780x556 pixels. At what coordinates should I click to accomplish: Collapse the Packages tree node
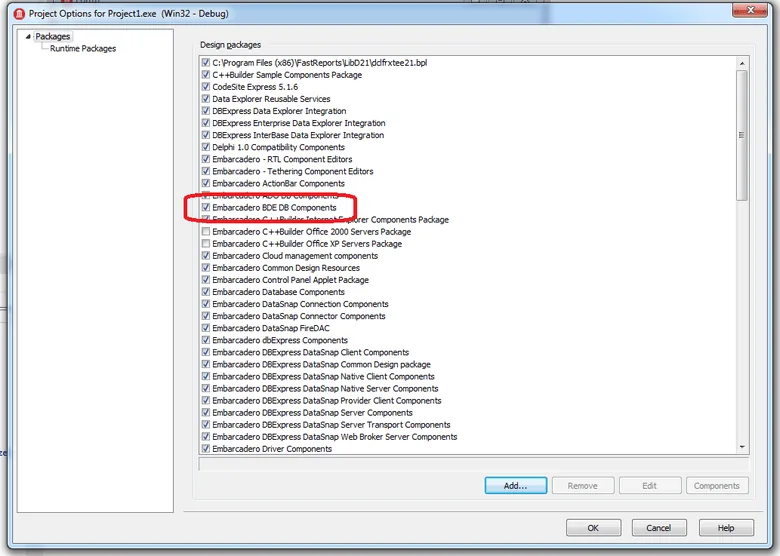tap(28, 36)
